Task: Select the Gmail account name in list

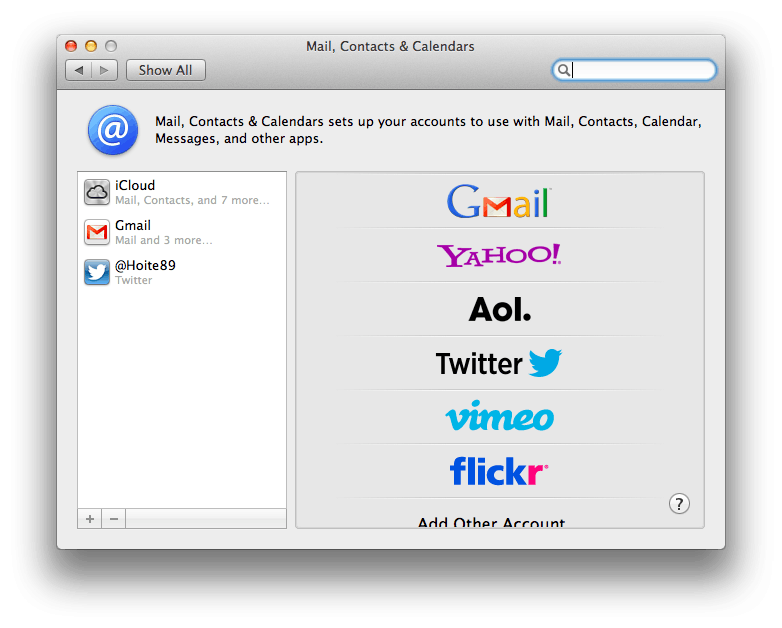Action: 133,225
